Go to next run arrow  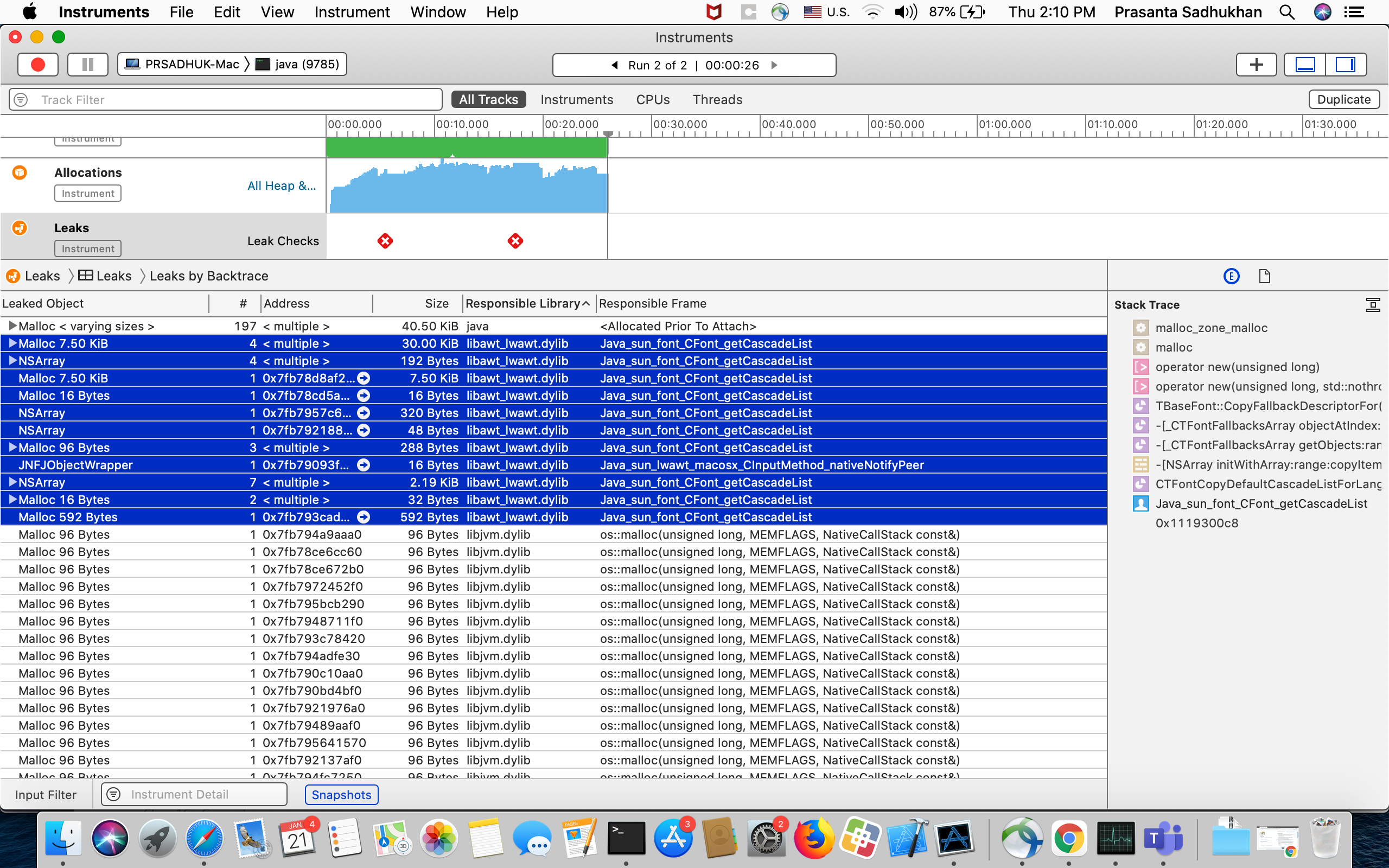click(x=774, y=65)
